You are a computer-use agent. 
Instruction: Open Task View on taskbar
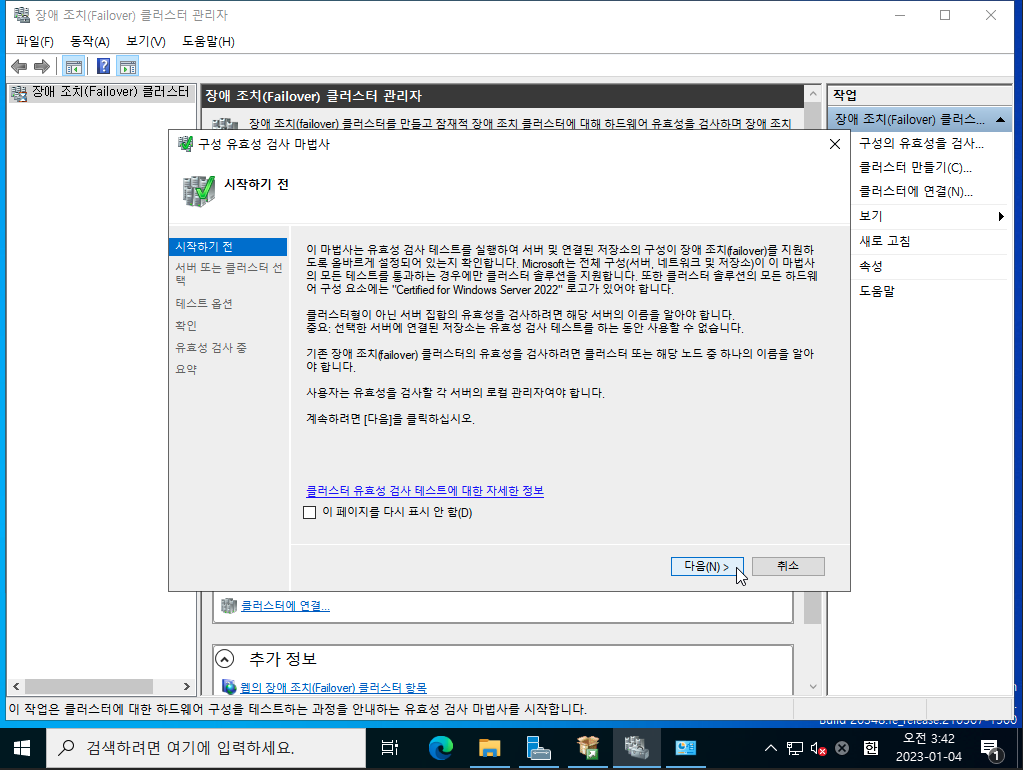click(390, 748)
